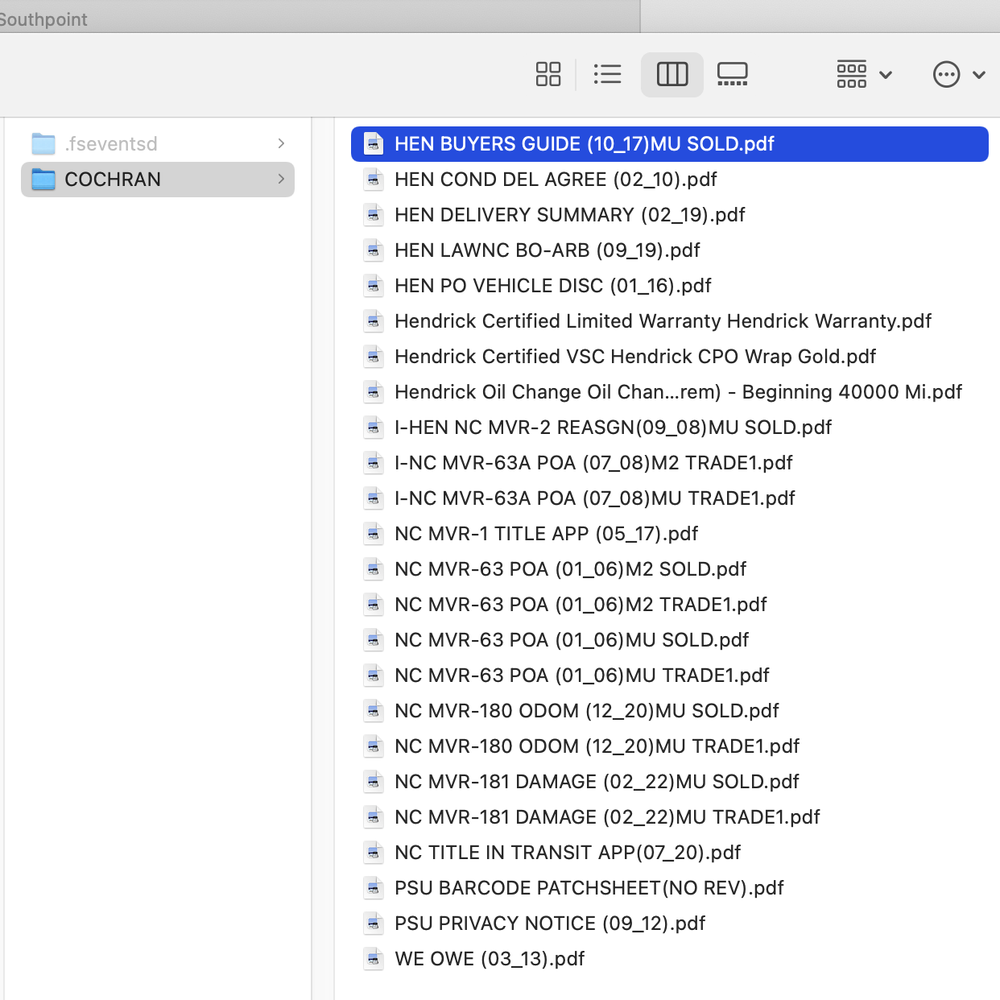Screen dimensions: 1000x1000
Task: Select column view mode
Action: coord(672,74)
